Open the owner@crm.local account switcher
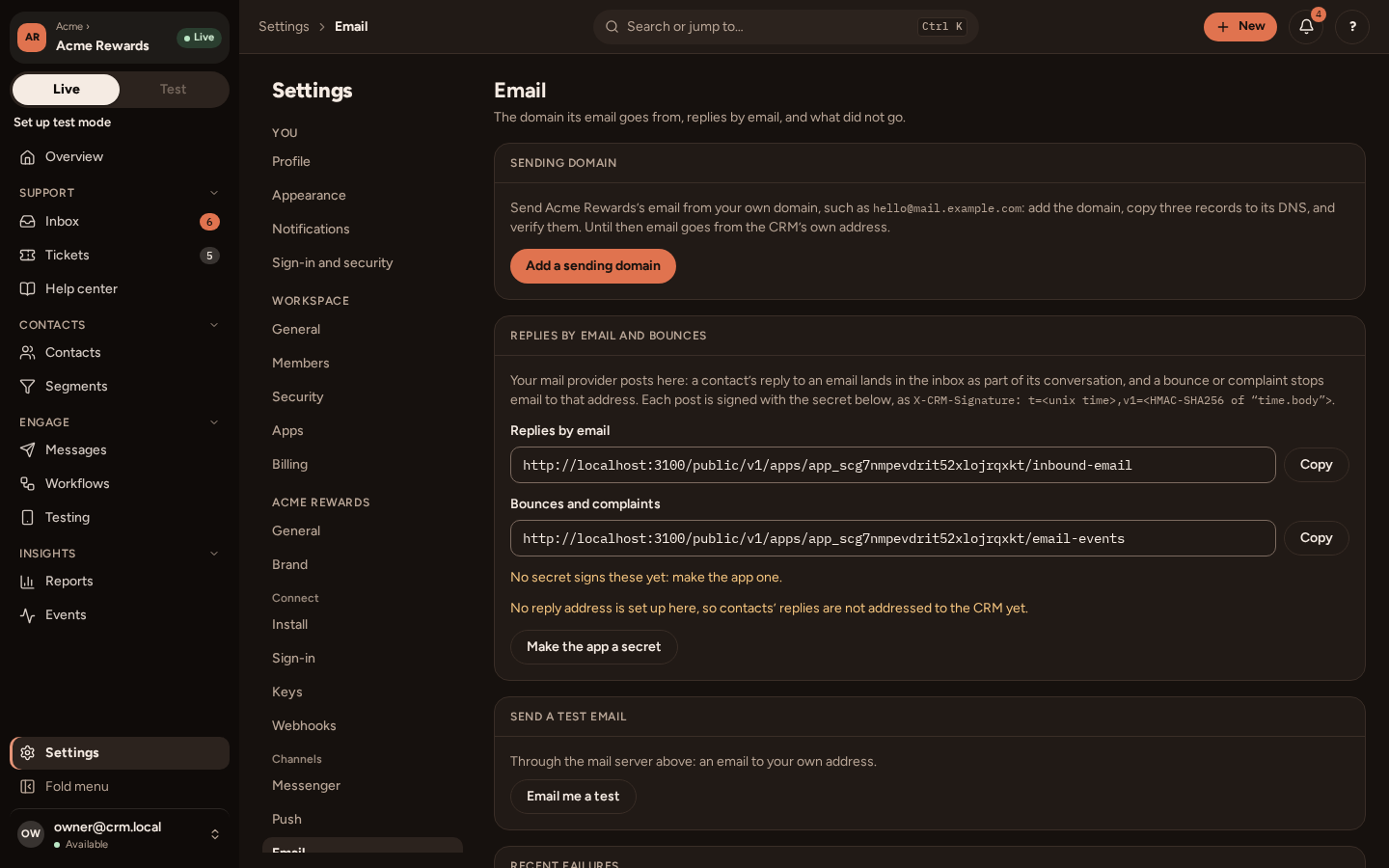 120,834
